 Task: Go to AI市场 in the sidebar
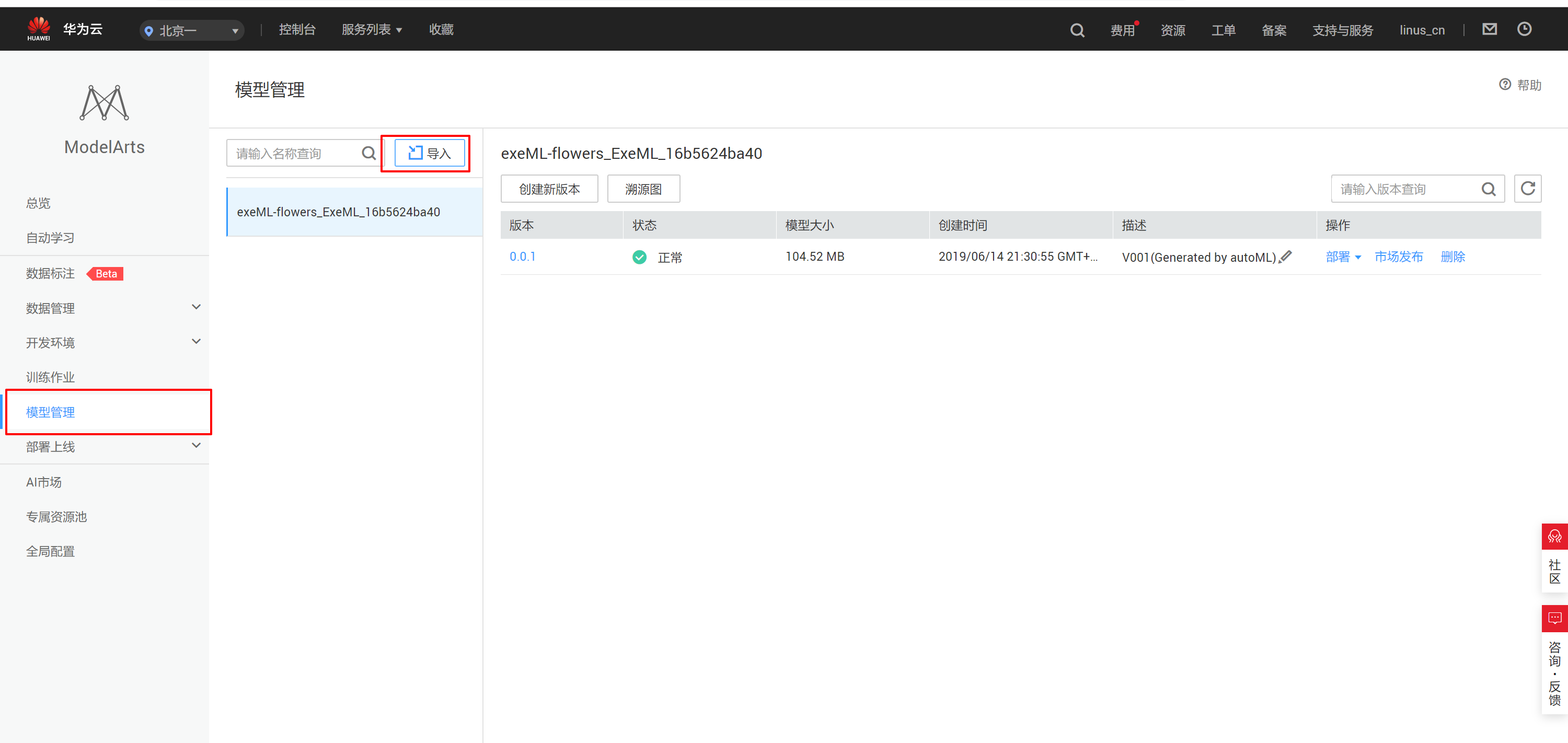click(44, 482)
